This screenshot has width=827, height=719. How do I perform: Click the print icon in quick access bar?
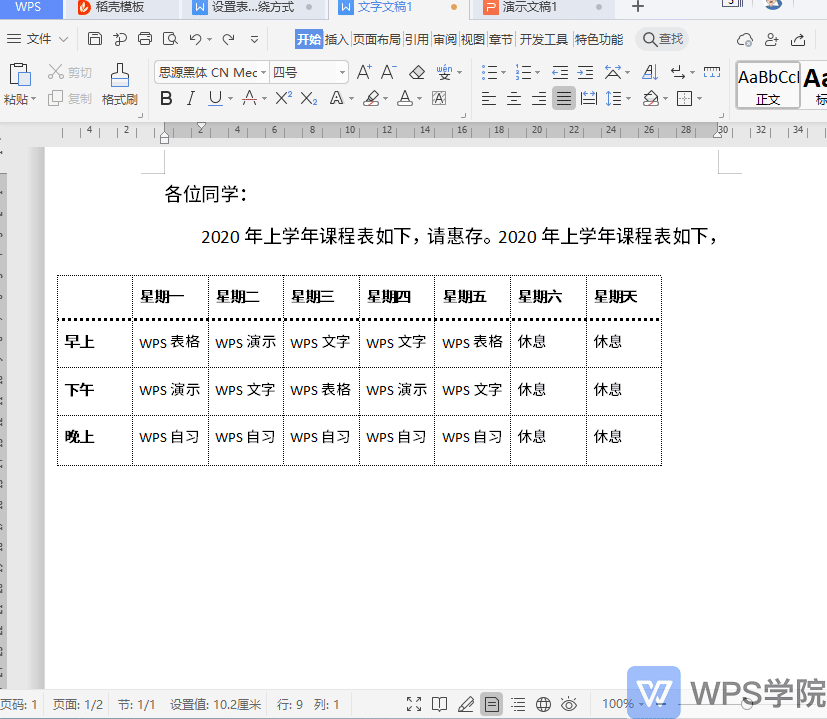145,39
